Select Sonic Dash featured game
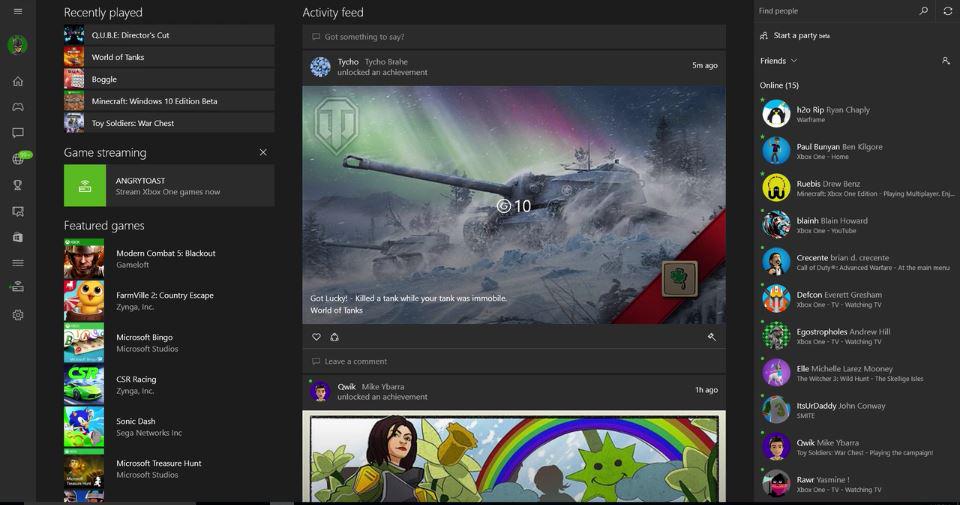Screen dimensions: 961x505 click(x=169, y=427)
